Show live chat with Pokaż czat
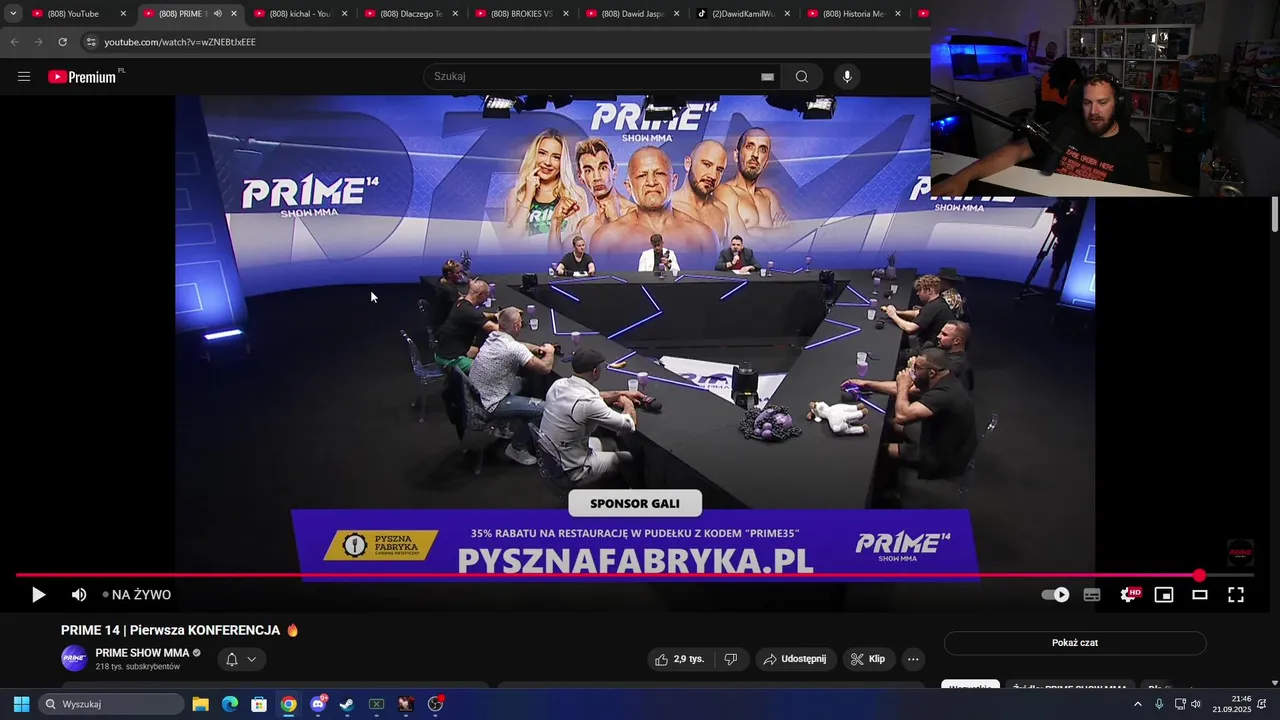 point(1075,643)
